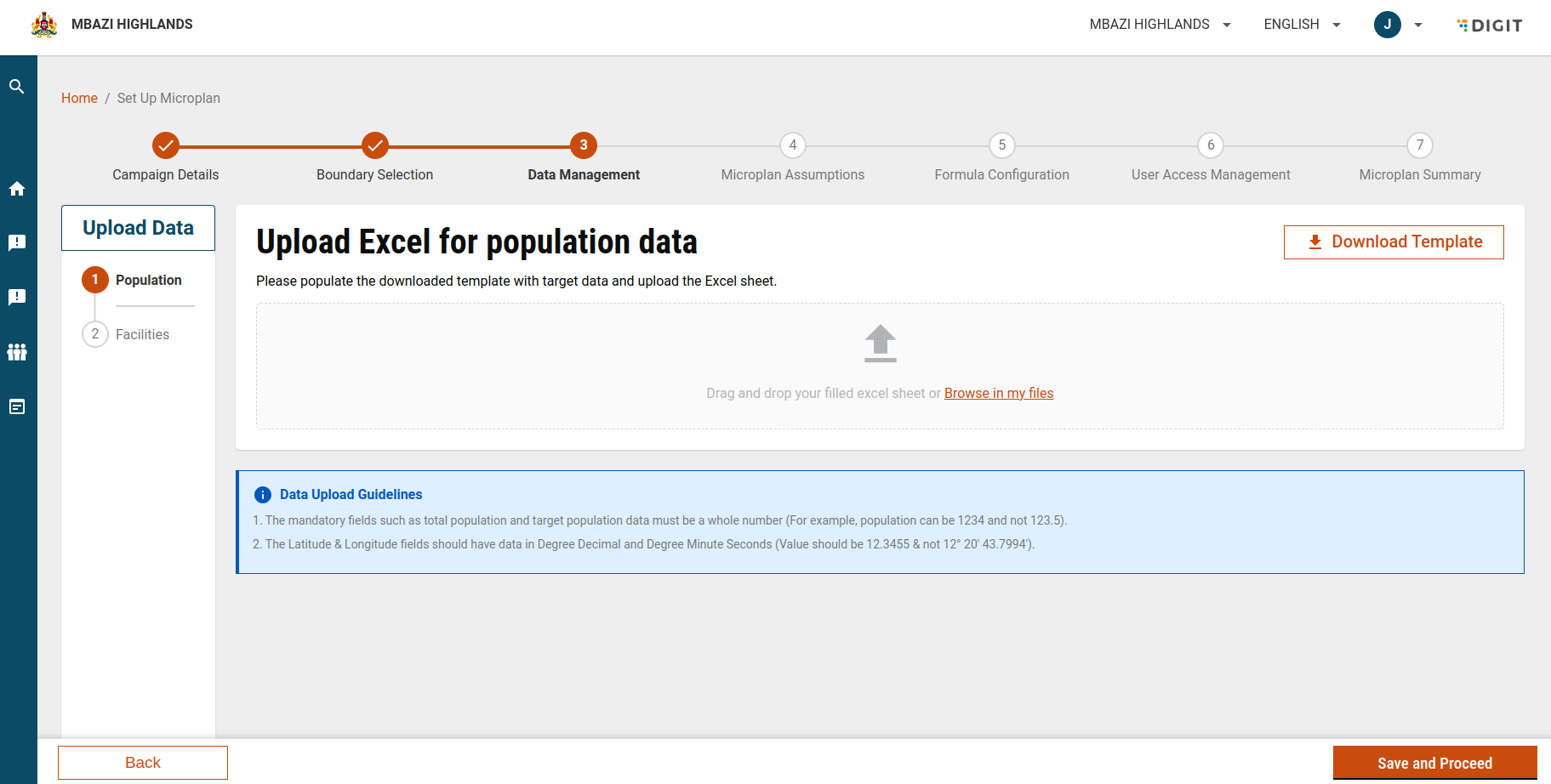Select the Population upload step
This screenshot has height=784, width=1551.
coord(148,280)
